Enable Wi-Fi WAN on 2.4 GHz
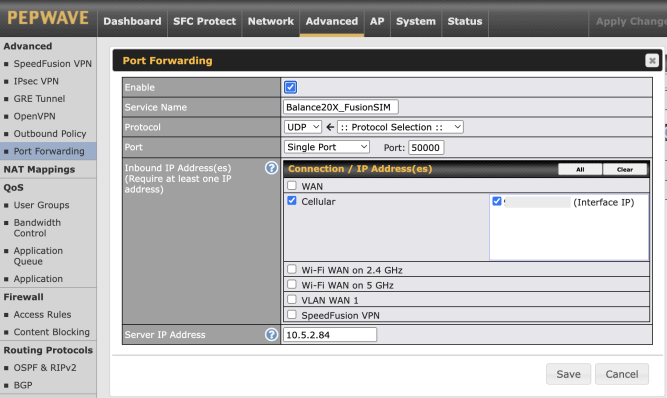667x398 pixels. [x=292, y=269]
